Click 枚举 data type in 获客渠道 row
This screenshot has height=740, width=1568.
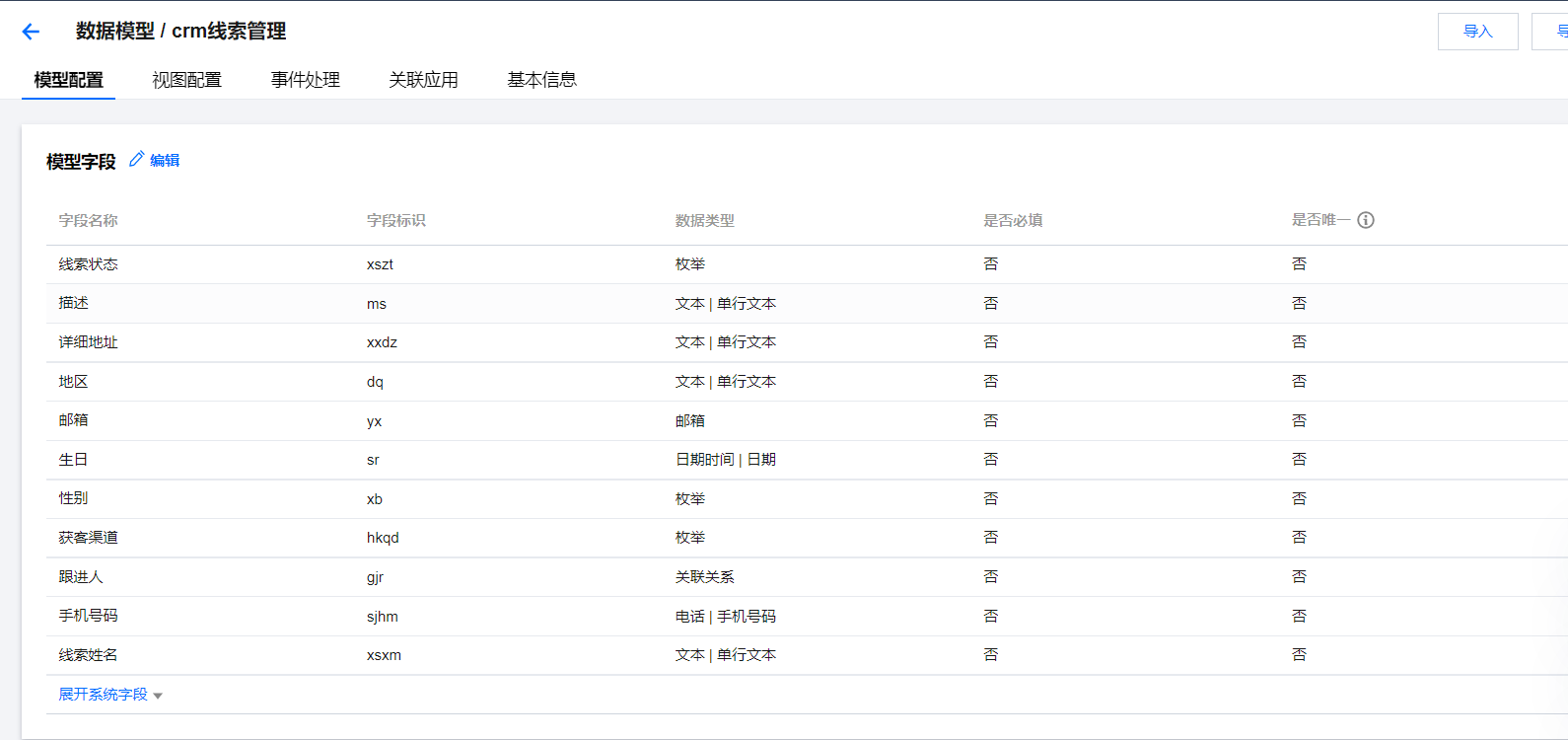point(690,538)
